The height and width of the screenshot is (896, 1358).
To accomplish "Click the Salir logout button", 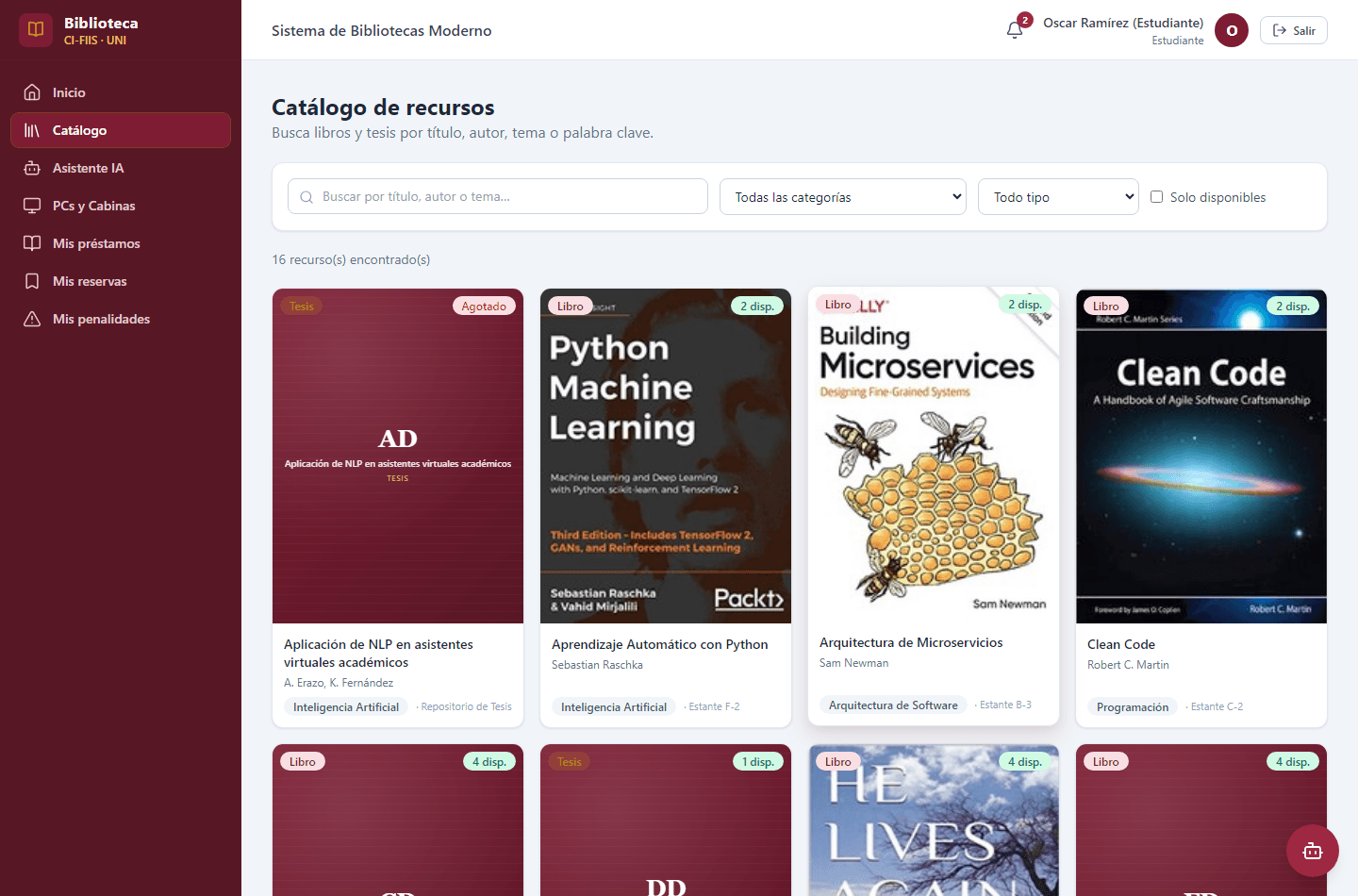I will click(x=1293, y=30).
